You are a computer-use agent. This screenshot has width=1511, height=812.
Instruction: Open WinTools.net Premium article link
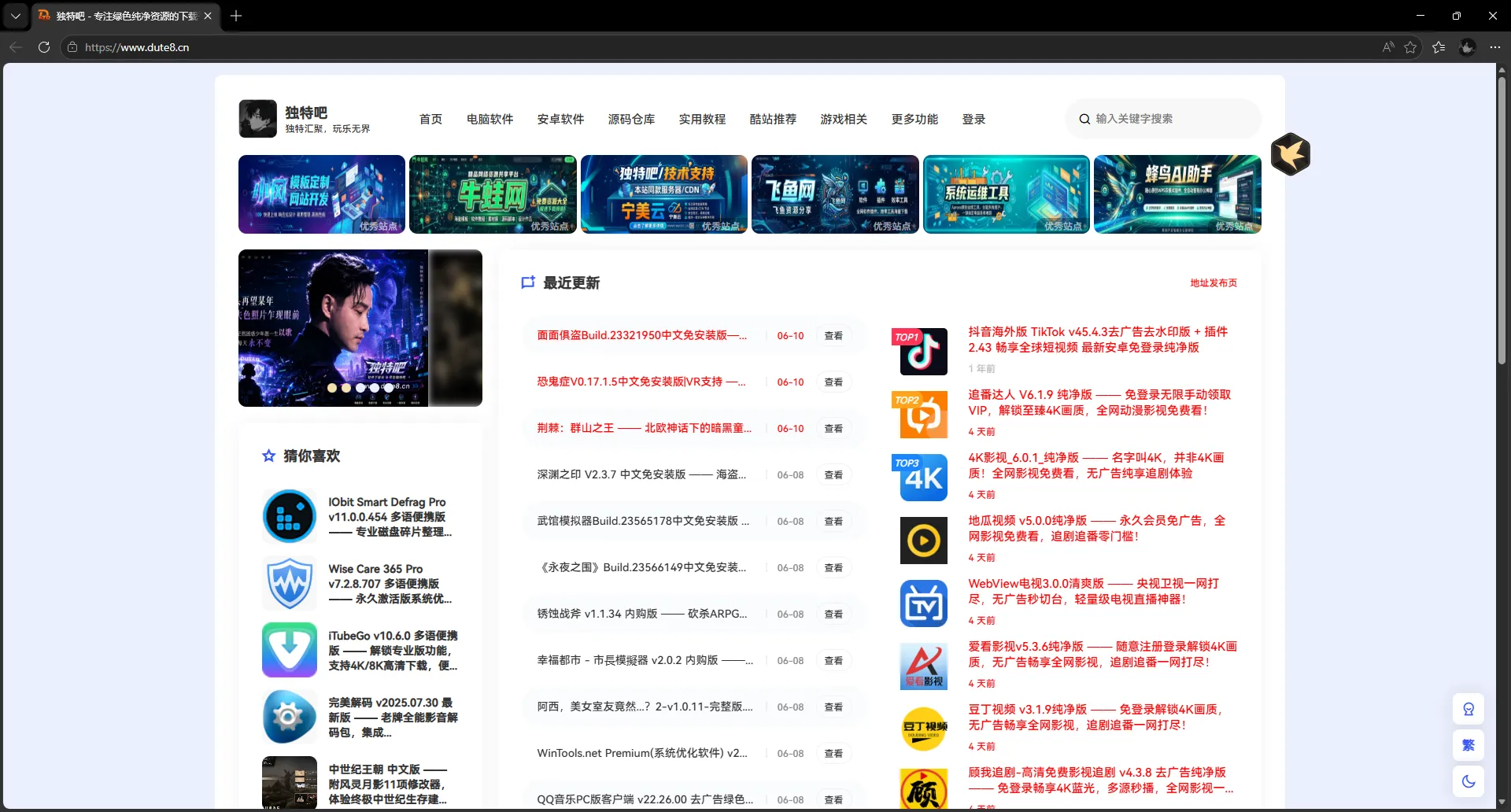(x=642, y=753)
